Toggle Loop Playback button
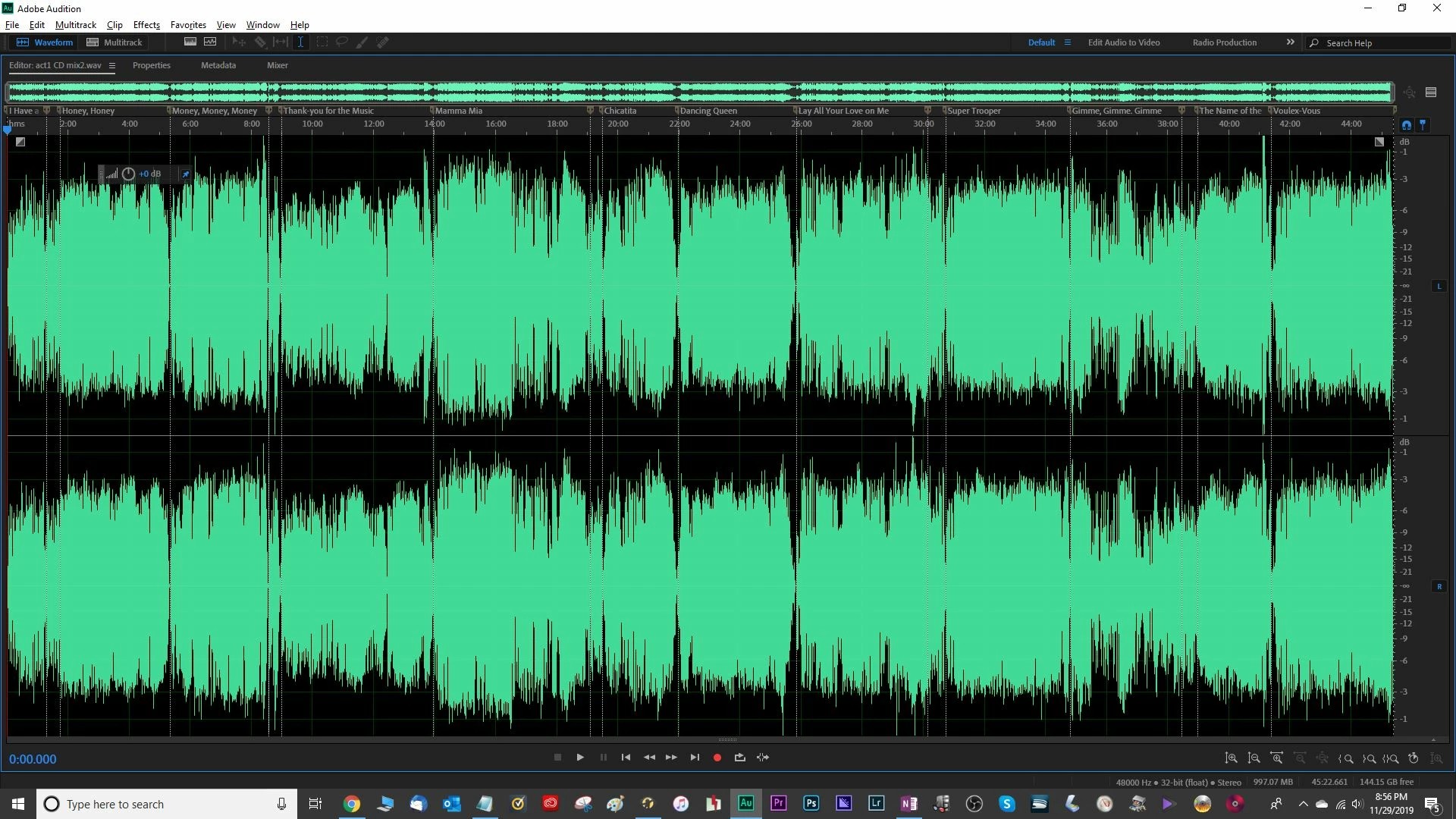 coord(740,758)
